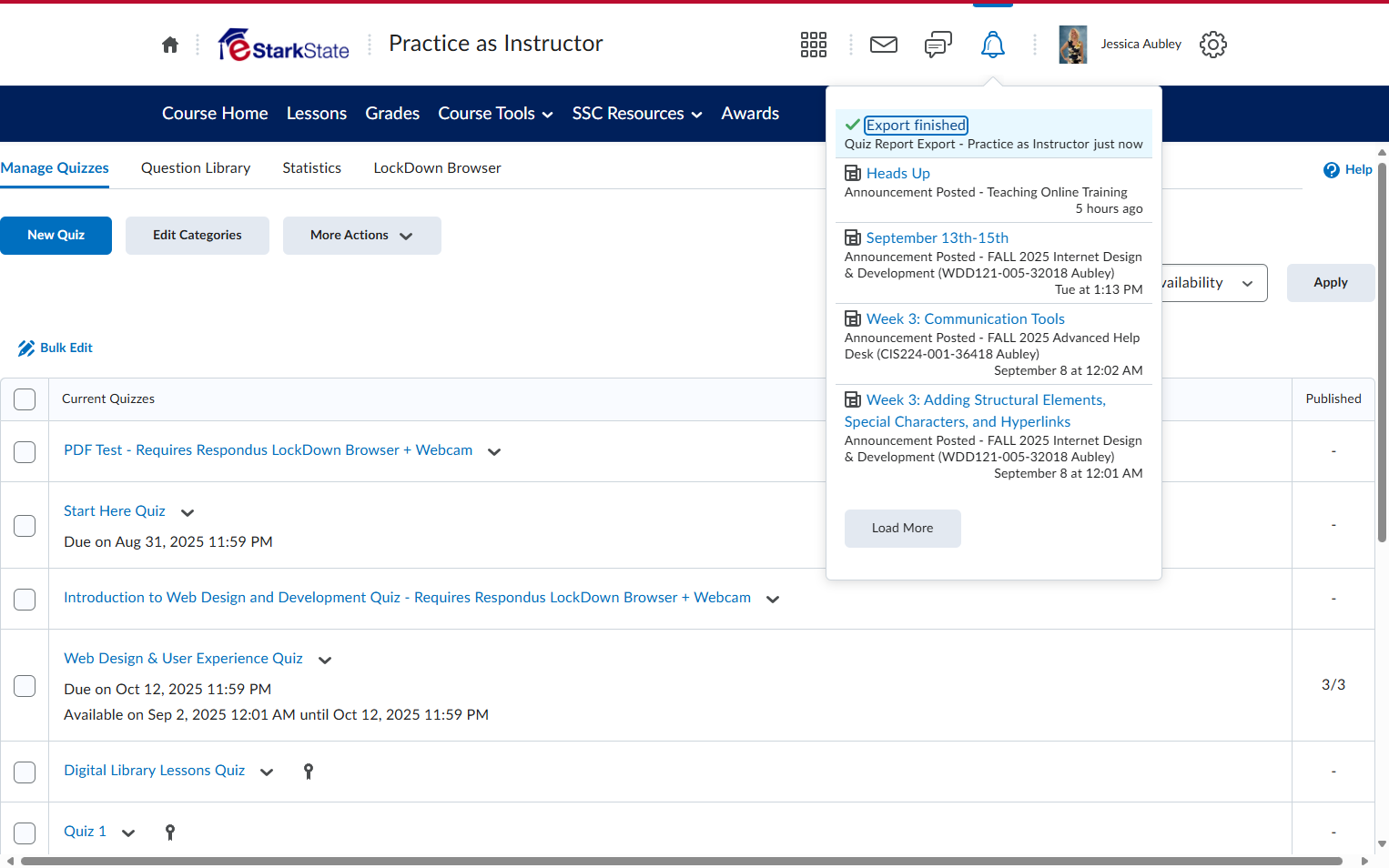Switch to the Statistics tab
Screen dimensions: 1389x868
coord(312,168)
